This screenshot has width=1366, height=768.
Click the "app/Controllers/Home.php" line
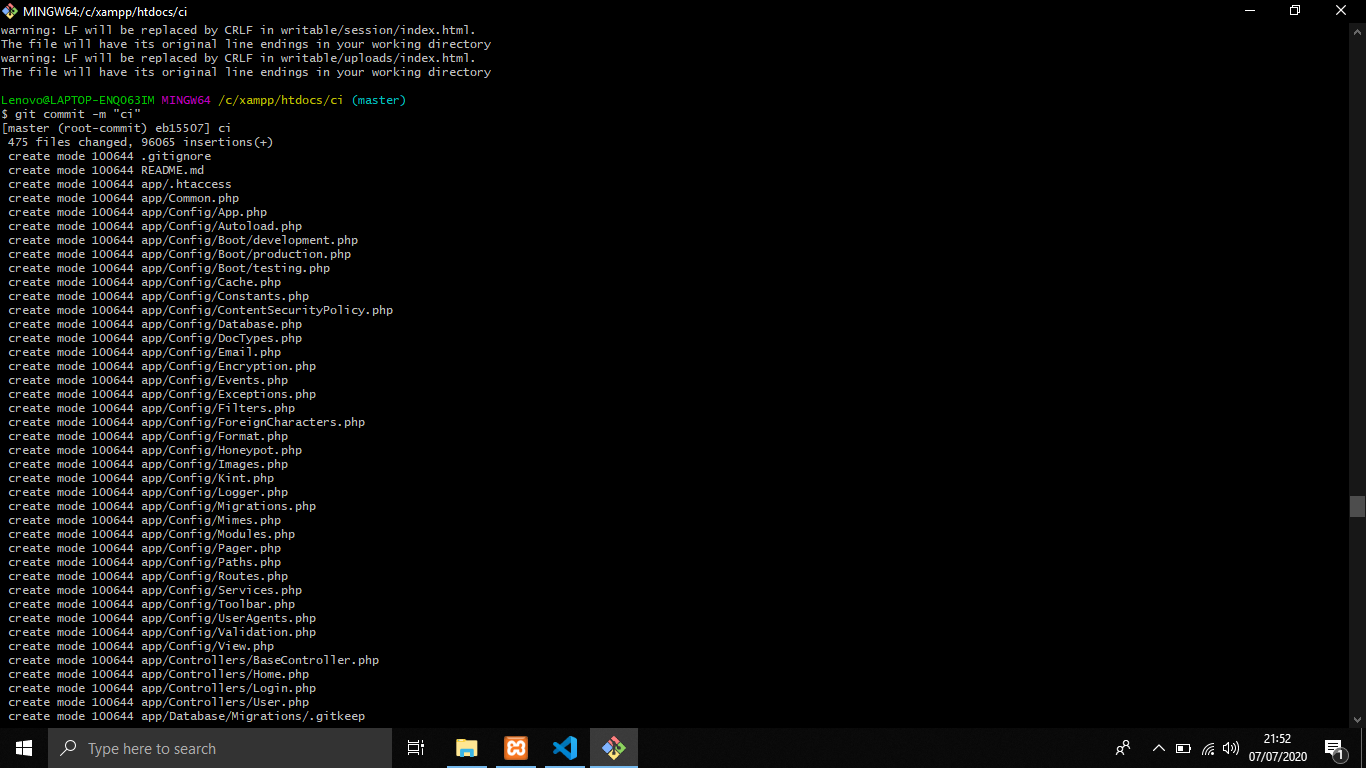(x=158, y=674)
